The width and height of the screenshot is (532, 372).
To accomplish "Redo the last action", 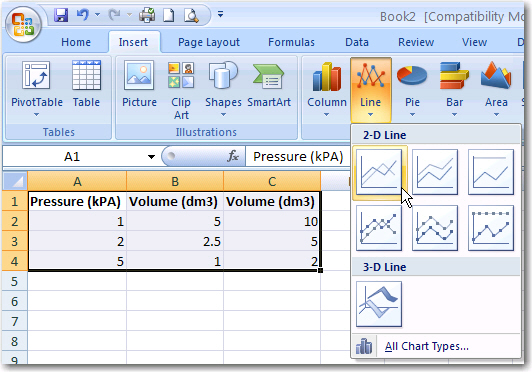I will 114,15.
